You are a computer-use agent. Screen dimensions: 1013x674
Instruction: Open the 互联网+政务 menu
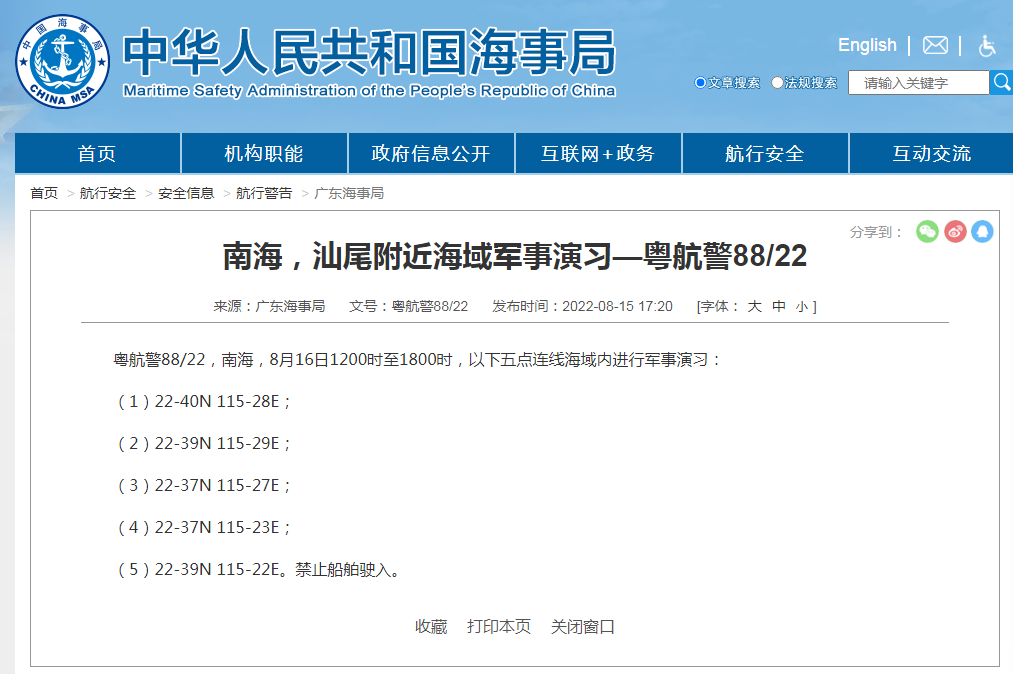[x=597, y=152]
